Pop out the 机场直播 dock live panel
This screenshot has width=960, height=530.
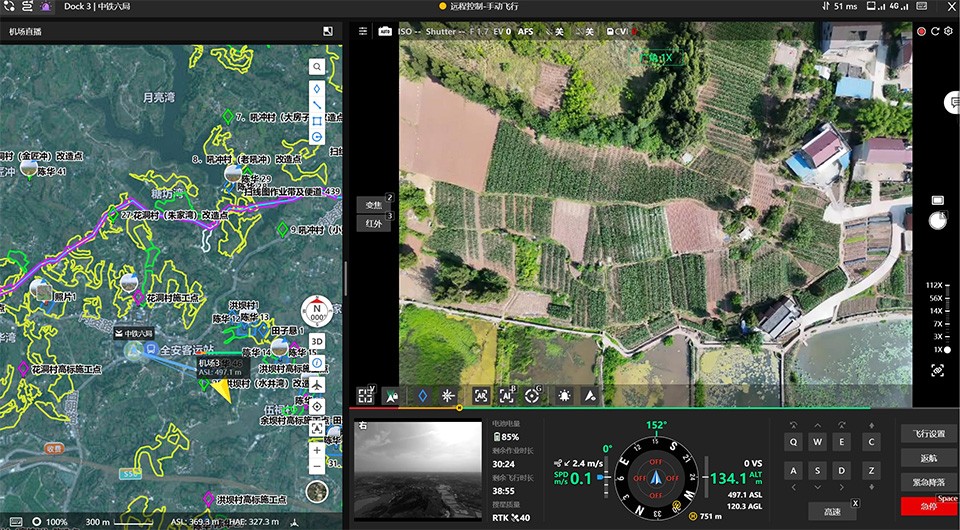click(x=328, y=31)
